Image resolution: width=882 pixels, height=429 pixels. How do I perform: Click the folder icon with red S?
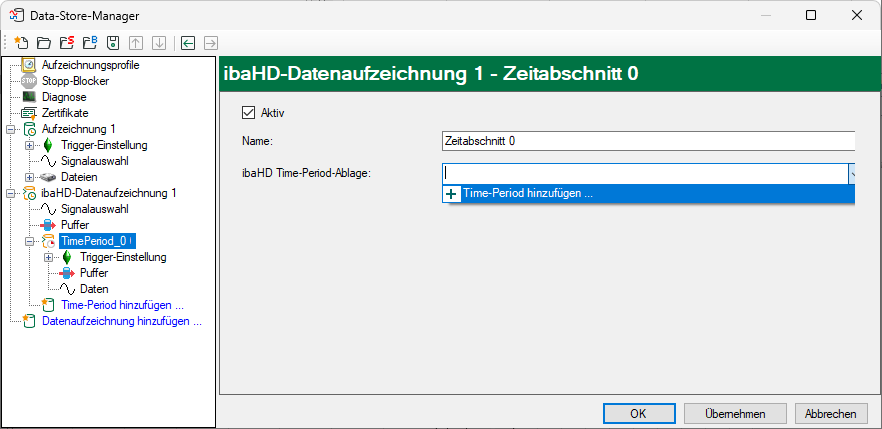click(66, 43)
